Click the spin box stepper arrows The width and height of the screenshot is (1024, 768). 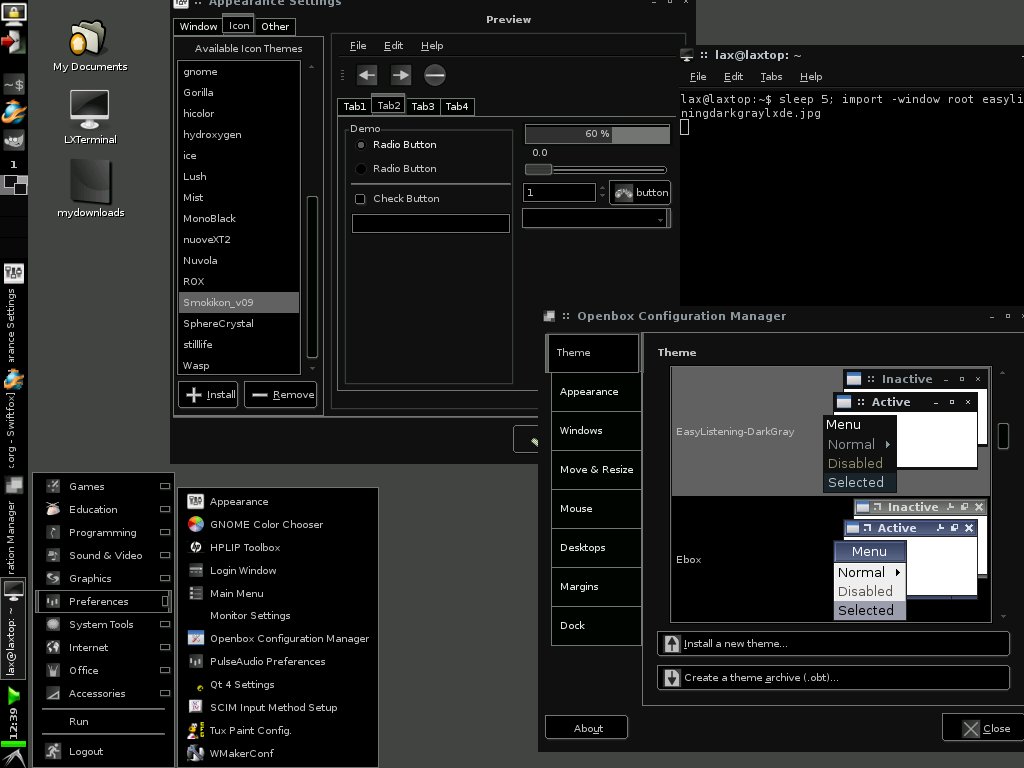click(602, 192)
